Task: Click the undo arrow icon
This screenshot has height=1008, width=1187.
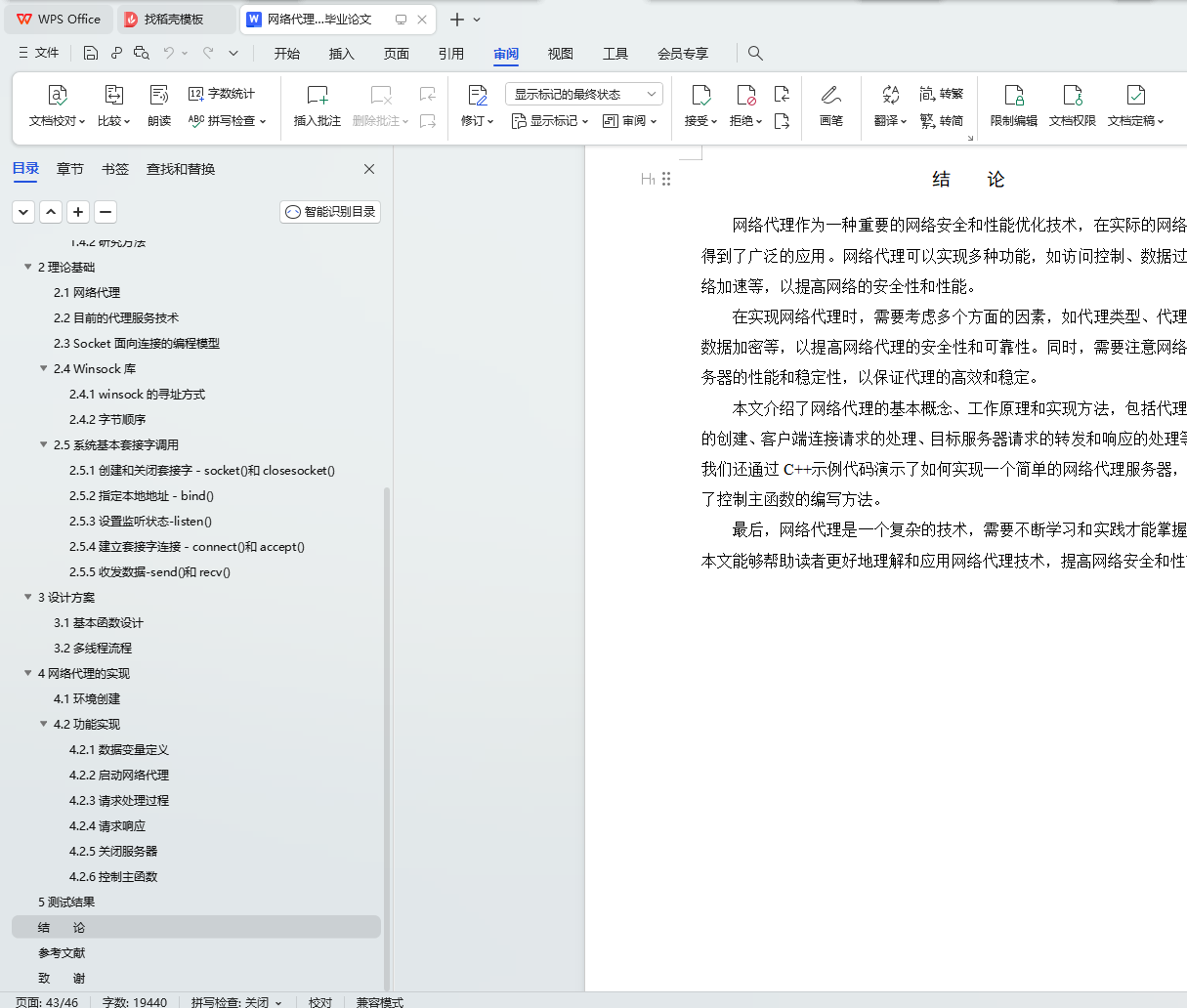Action: click(169, 53)
